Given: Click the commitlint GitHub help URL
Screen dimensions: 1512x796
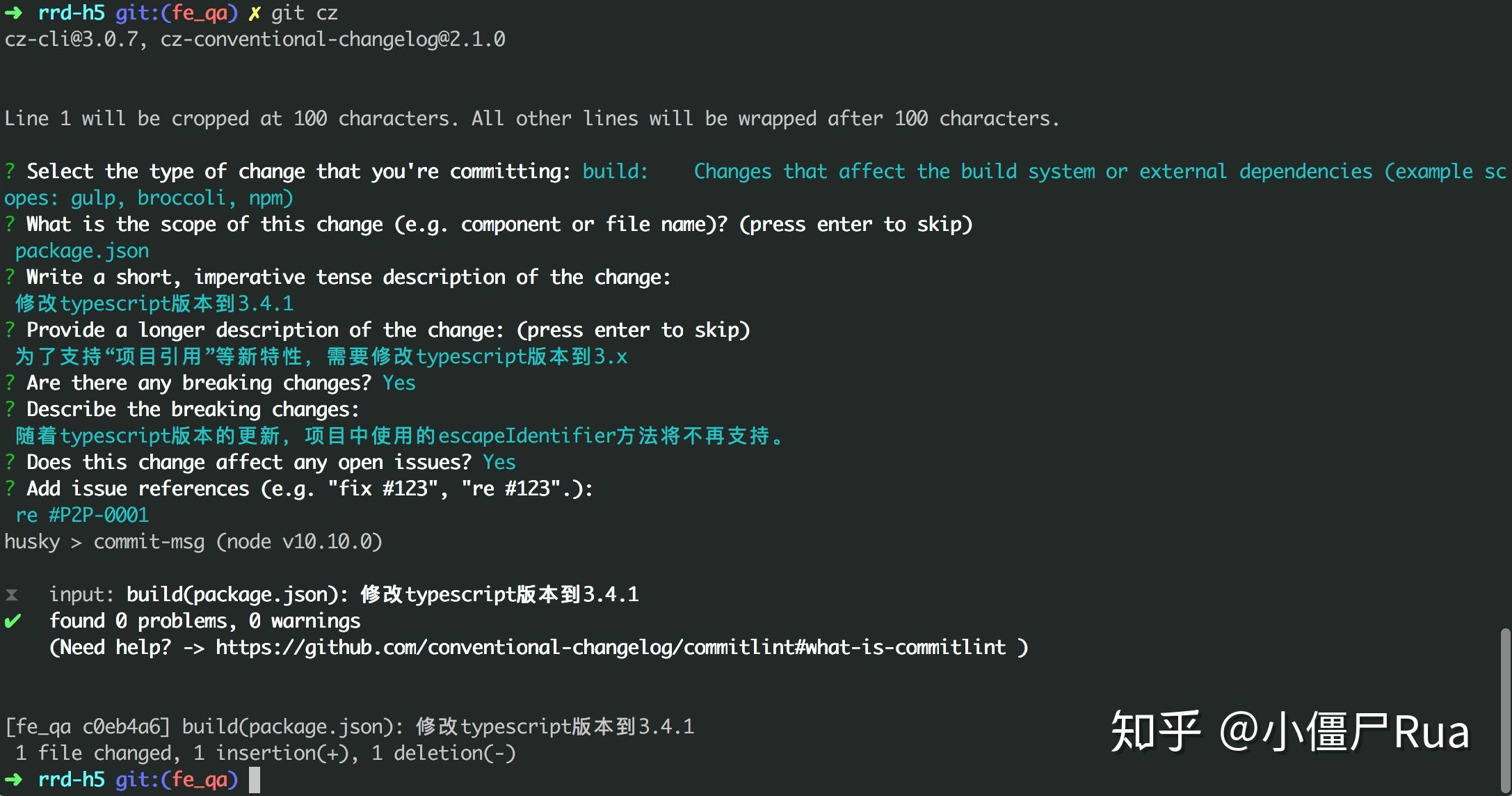Looking at the screenshot, I should [611, 647].
